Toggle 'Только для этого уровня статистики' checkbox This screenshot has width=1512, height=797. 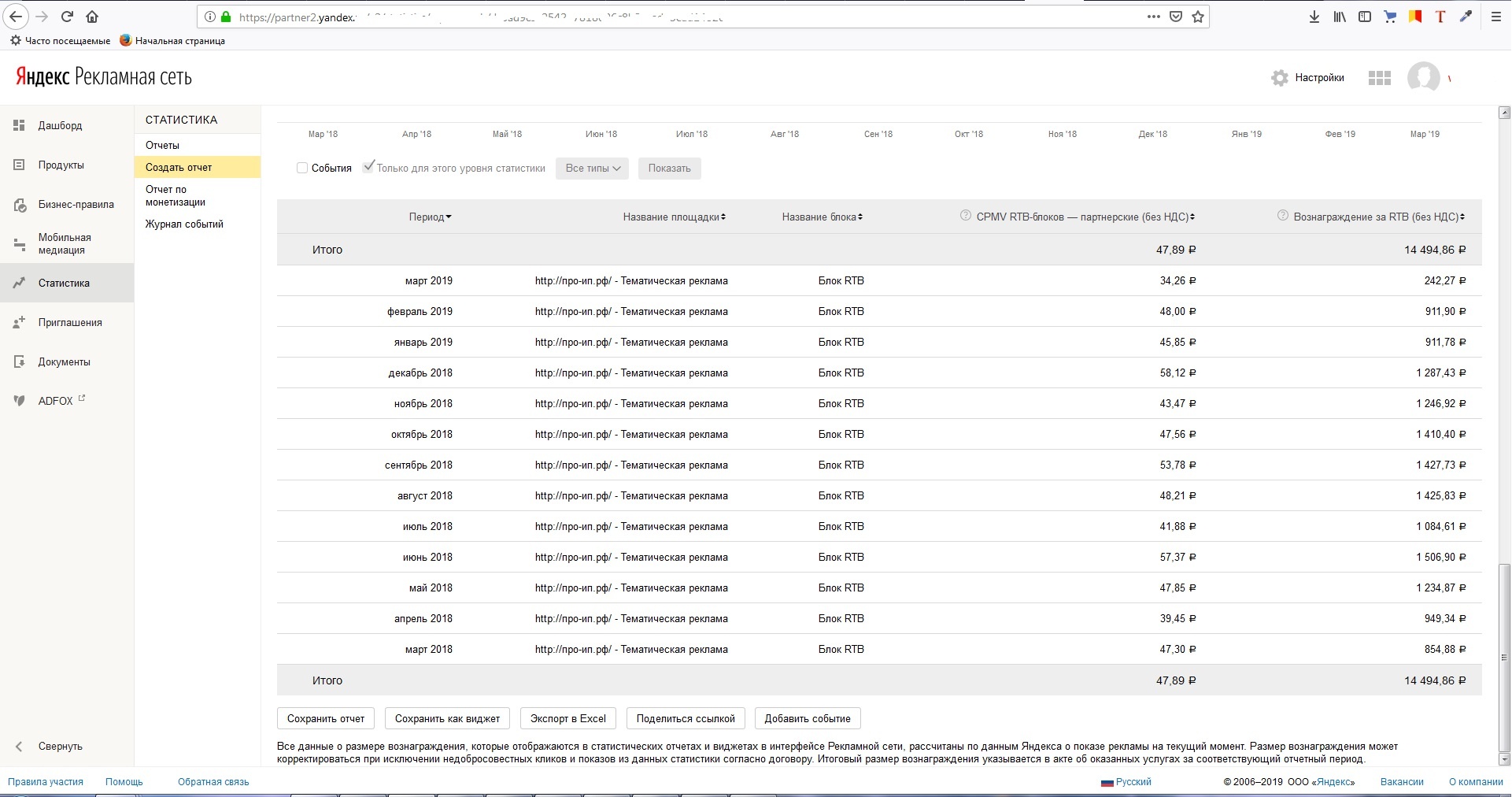click(368, 167)
